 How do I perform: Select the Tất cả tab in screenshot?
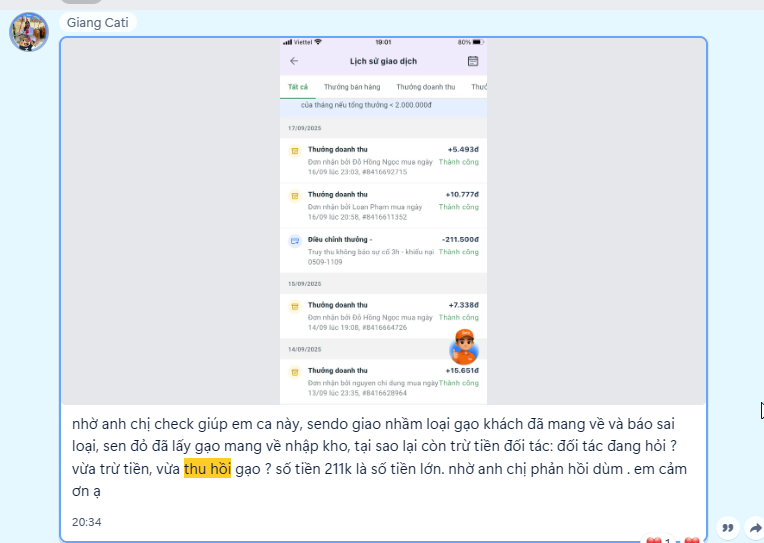click(x=298, y=87)
